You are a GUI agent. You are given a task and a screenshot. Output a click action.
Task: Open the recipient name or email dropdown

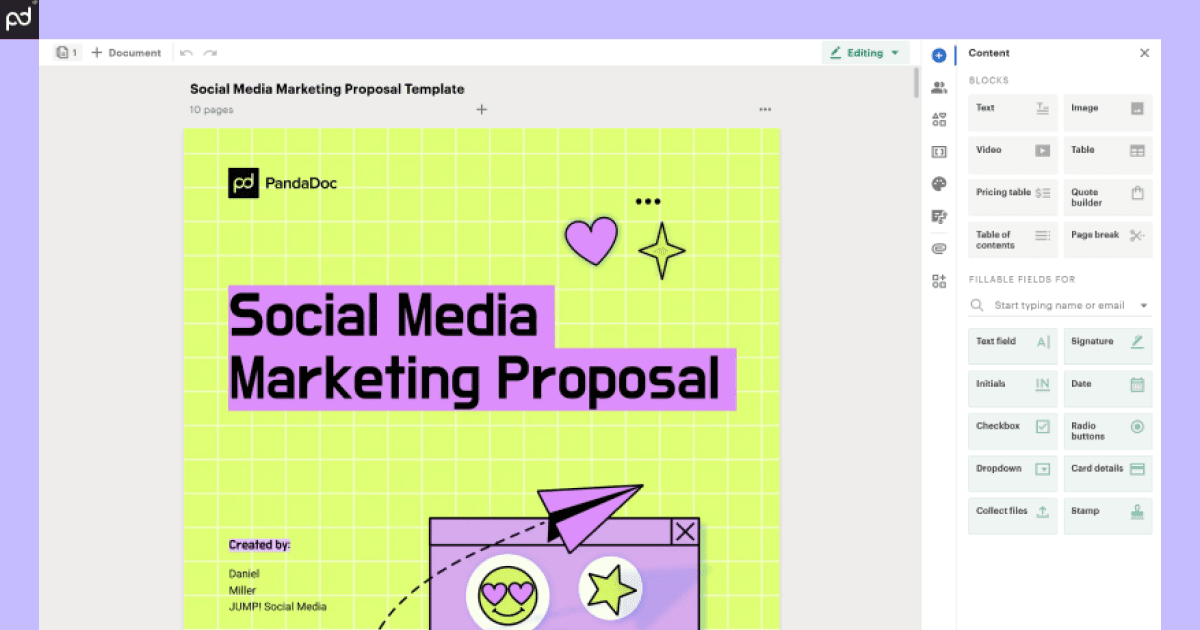1143,306
